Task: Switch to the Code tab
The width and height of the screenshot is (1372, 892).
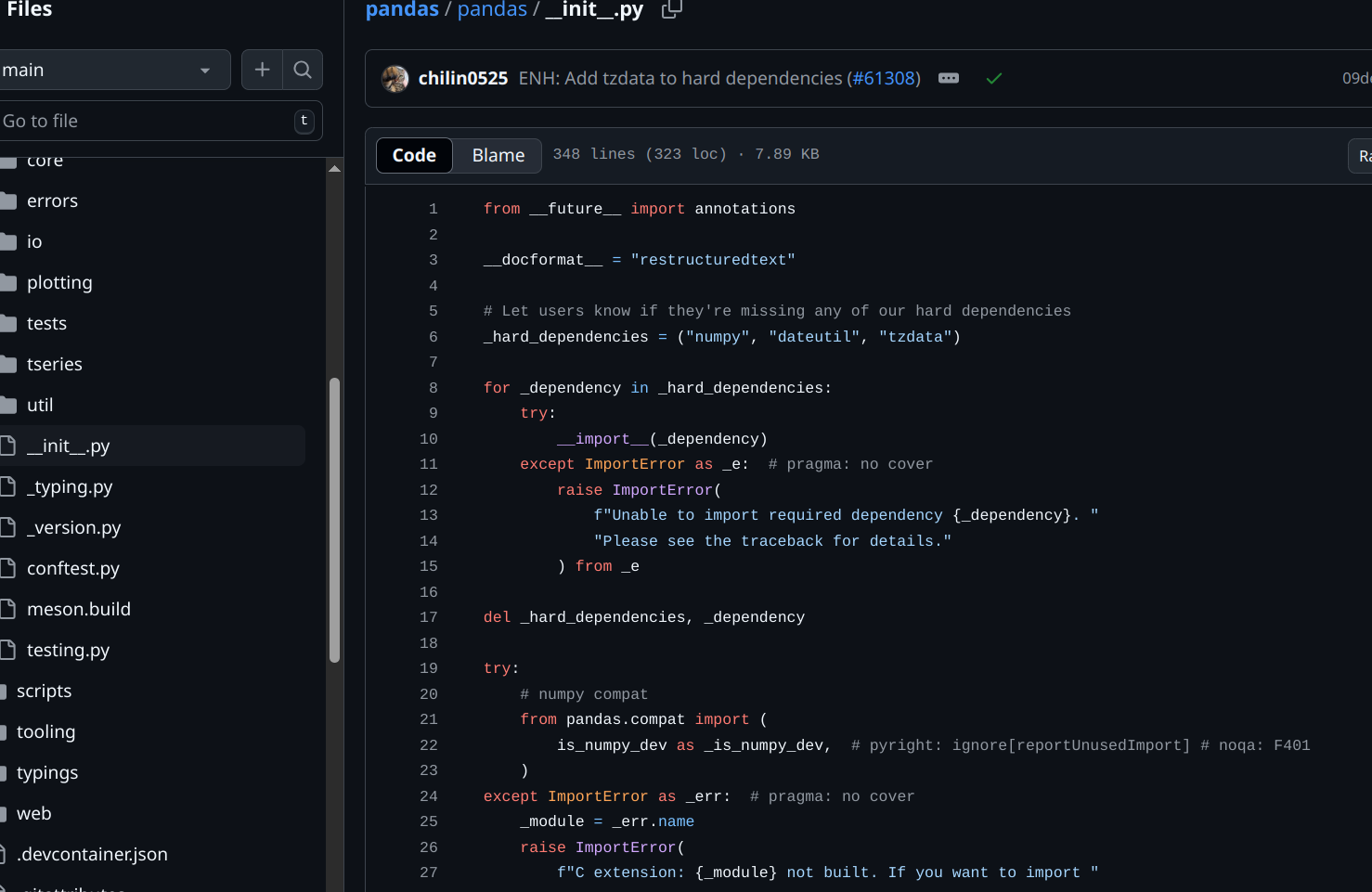Action: [414, 155]
